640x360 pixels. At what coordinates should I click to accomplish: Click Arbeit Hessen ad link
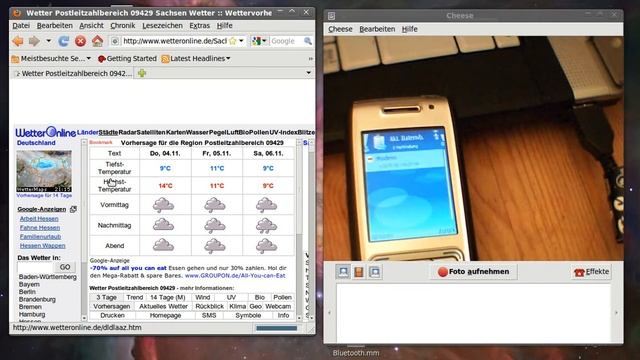pos(39,219)
